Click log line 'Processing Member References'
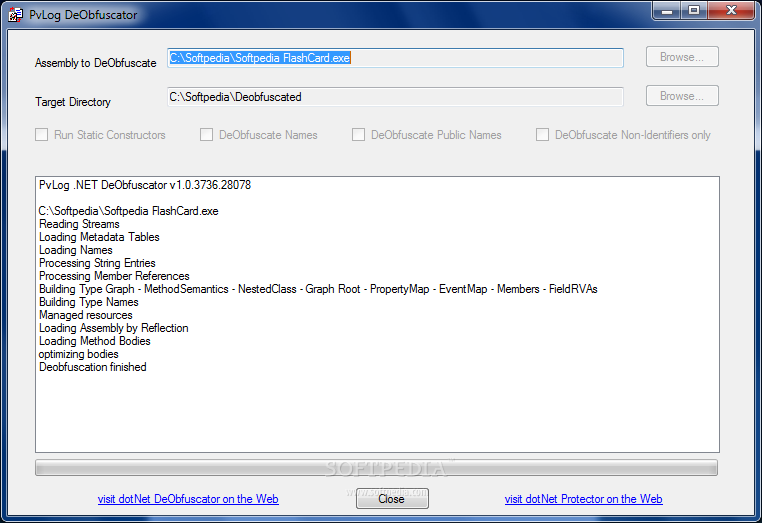The image size is (762, 523). click(x=114, y=276)
